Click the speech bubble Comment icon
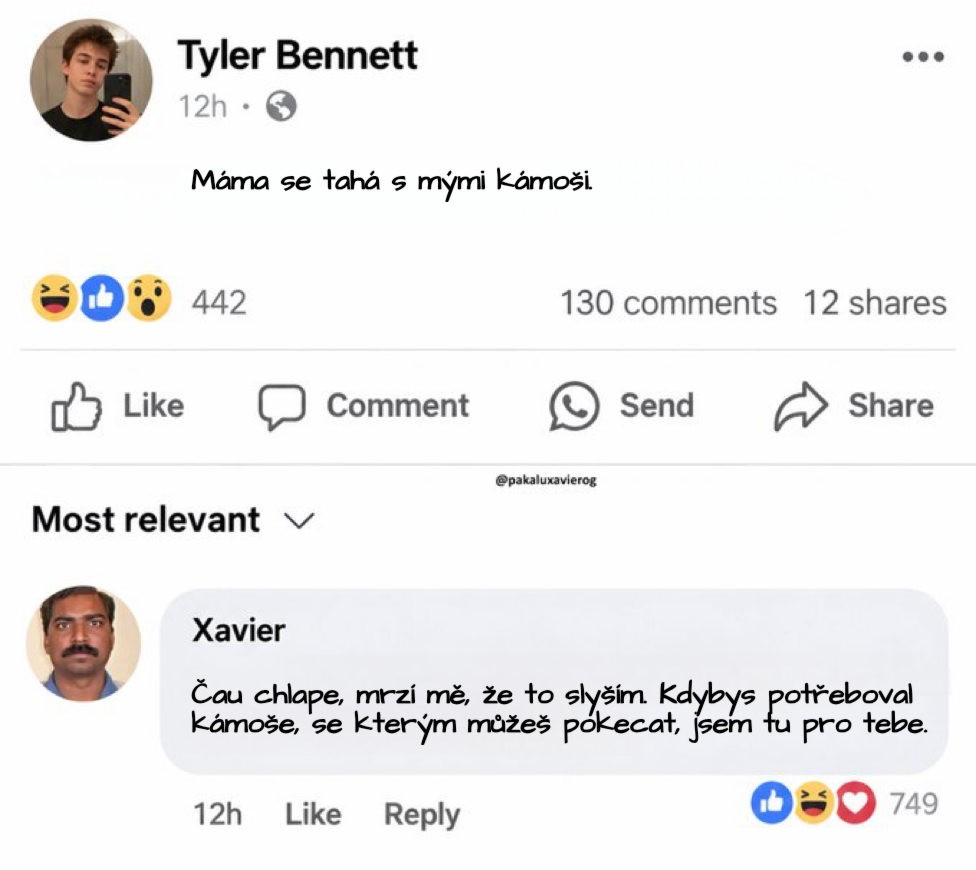 282,406
